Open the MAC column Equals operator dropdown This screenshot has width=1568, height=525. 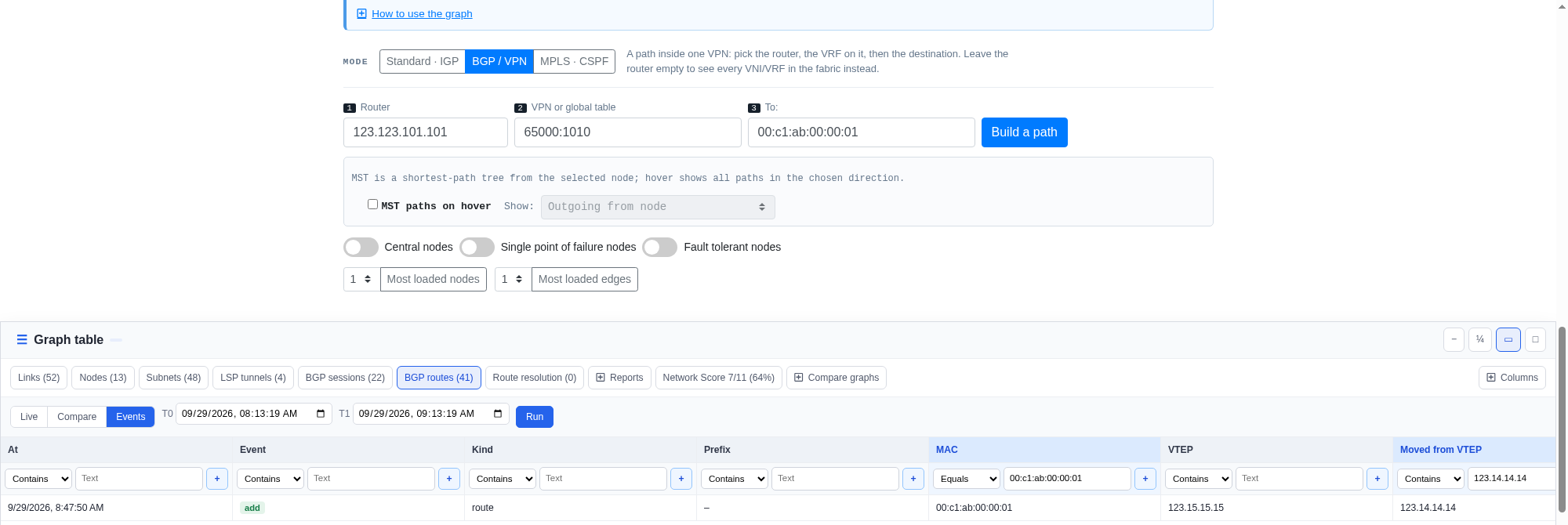967,479
